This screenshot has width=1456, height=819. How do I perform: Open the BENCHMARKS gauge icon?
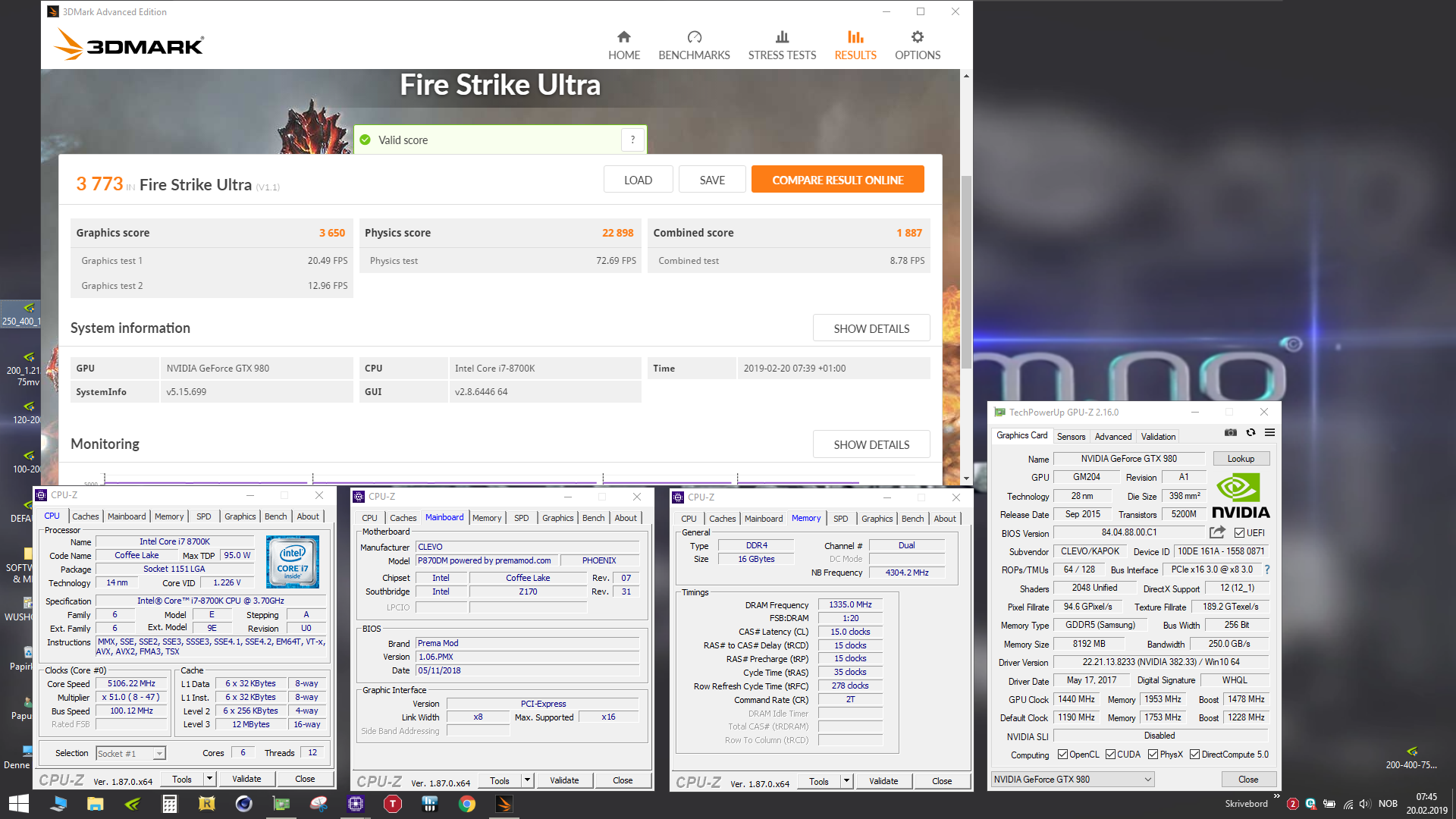[694, 37]
